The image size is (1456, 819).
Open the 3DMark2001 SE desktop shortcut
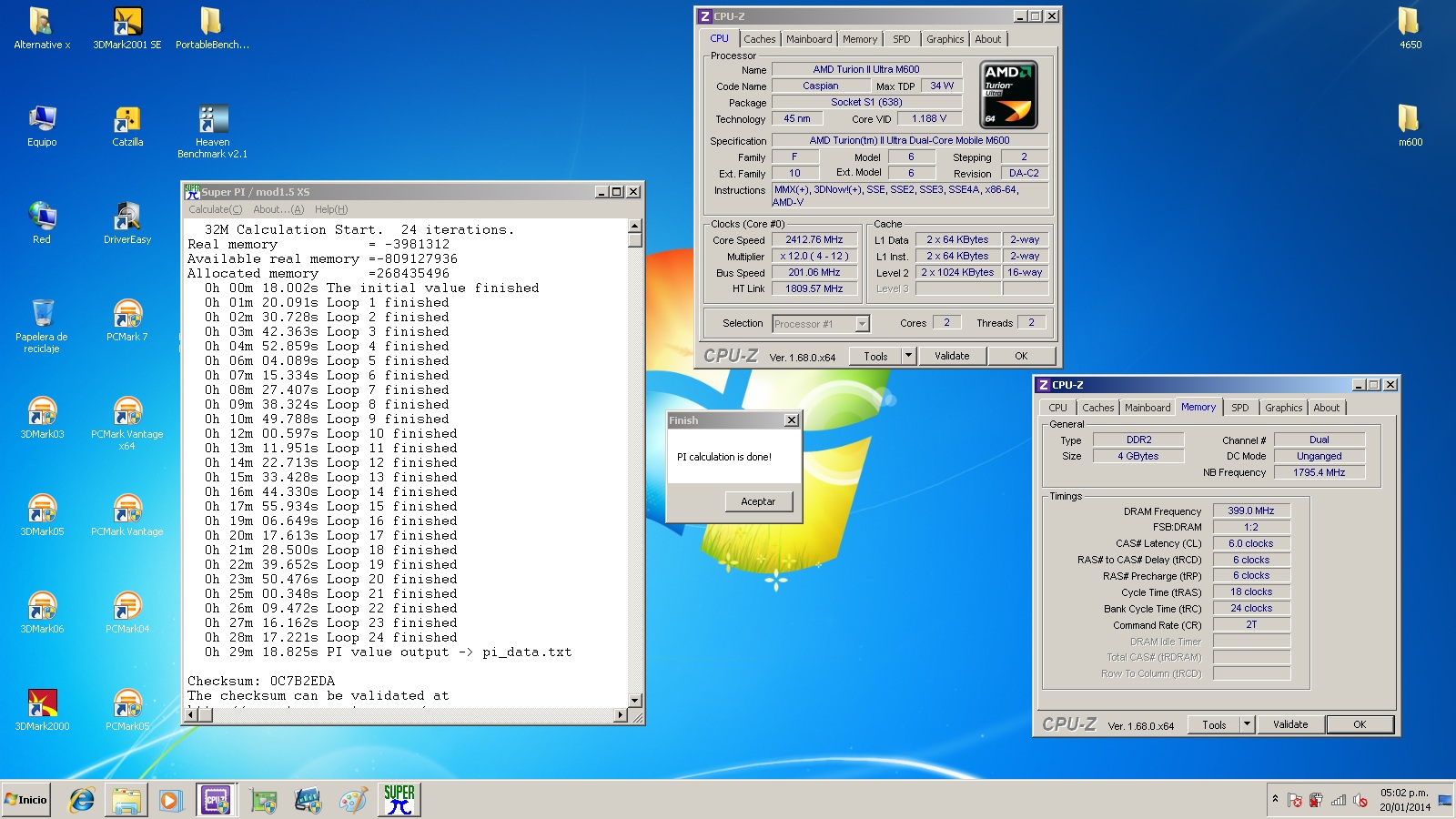click(127, 28)
